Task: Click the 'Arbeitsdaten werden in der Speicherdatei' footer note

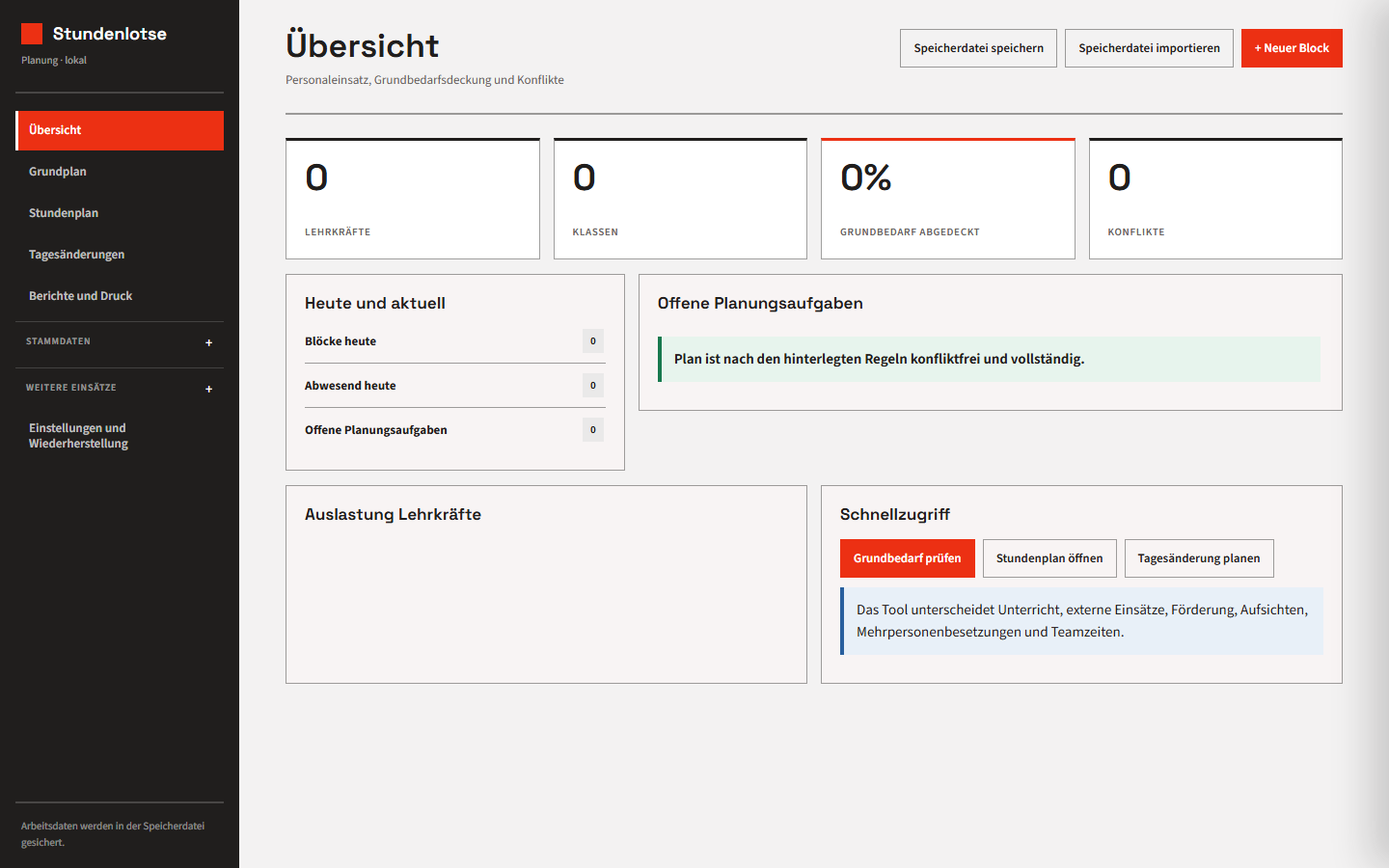Action: pos(113,834)
